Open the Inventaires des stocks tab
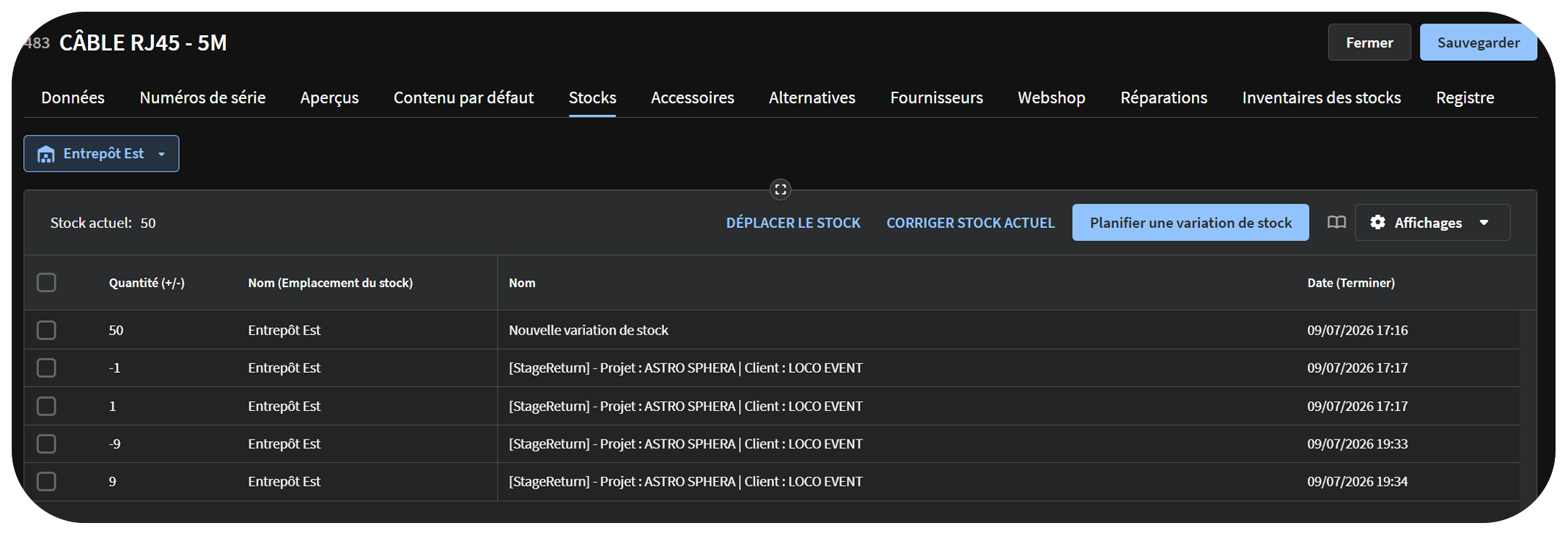The height and width of the screenshot is (534, 1568). pos(1321,98)
